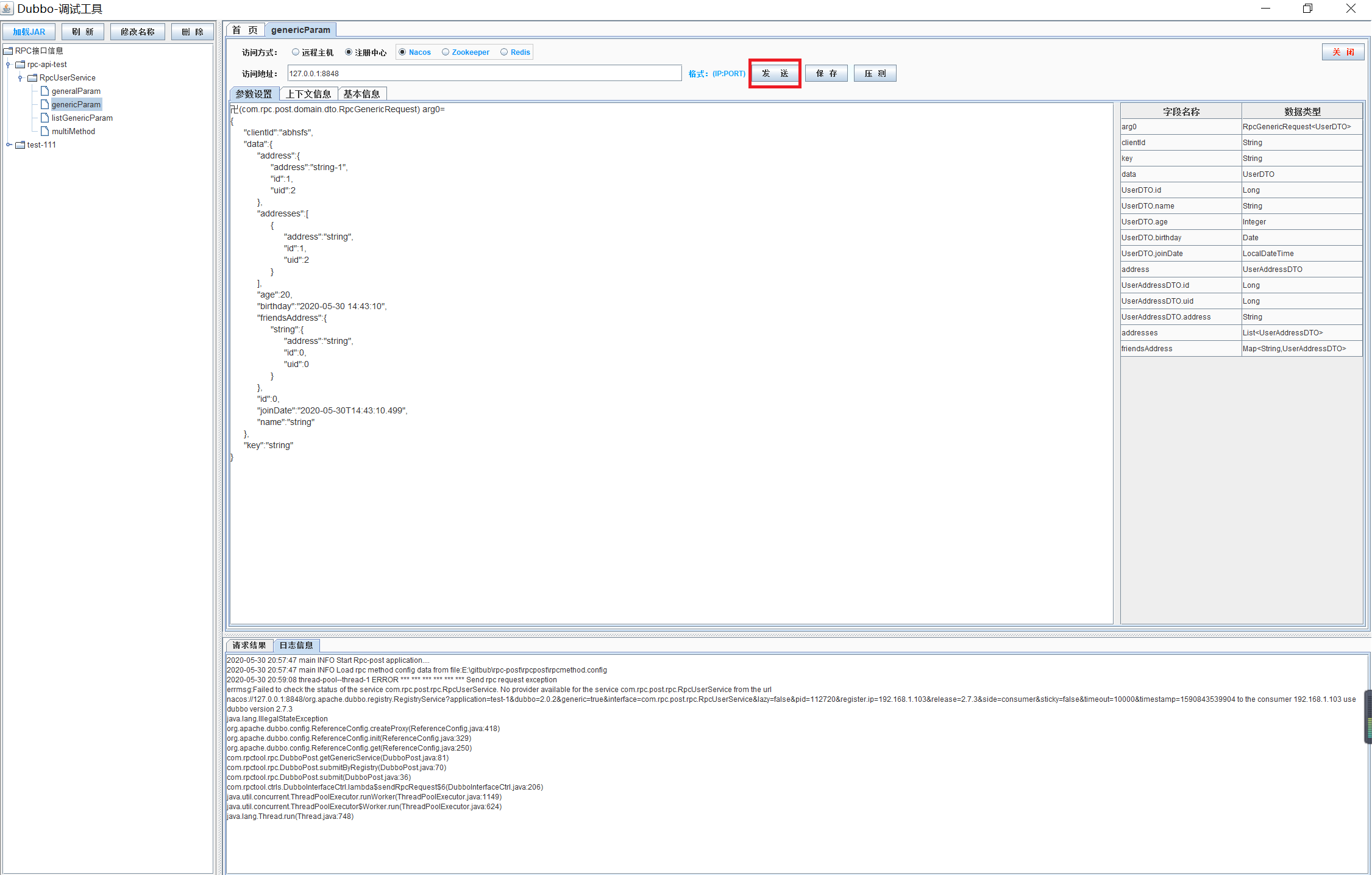1372x875 pixels.
Task: Click the friendsAddress field cell
Action: click(1181, 348)
